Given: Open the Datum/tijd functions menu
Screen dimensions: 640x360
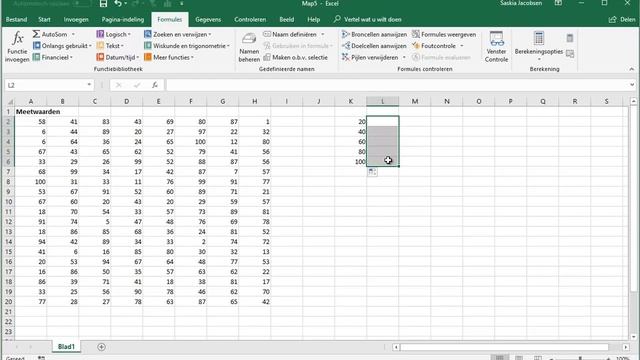Looking at the screenshot, I should [x=118, y=57].
